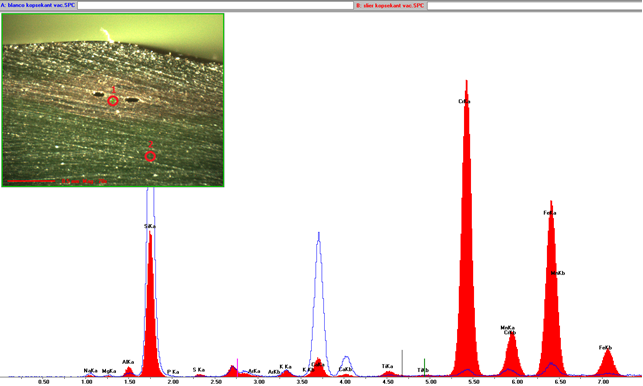This screenshot has width=643, height=386.
Task: Select the AlKa peak label
Action: coord(128,362)
